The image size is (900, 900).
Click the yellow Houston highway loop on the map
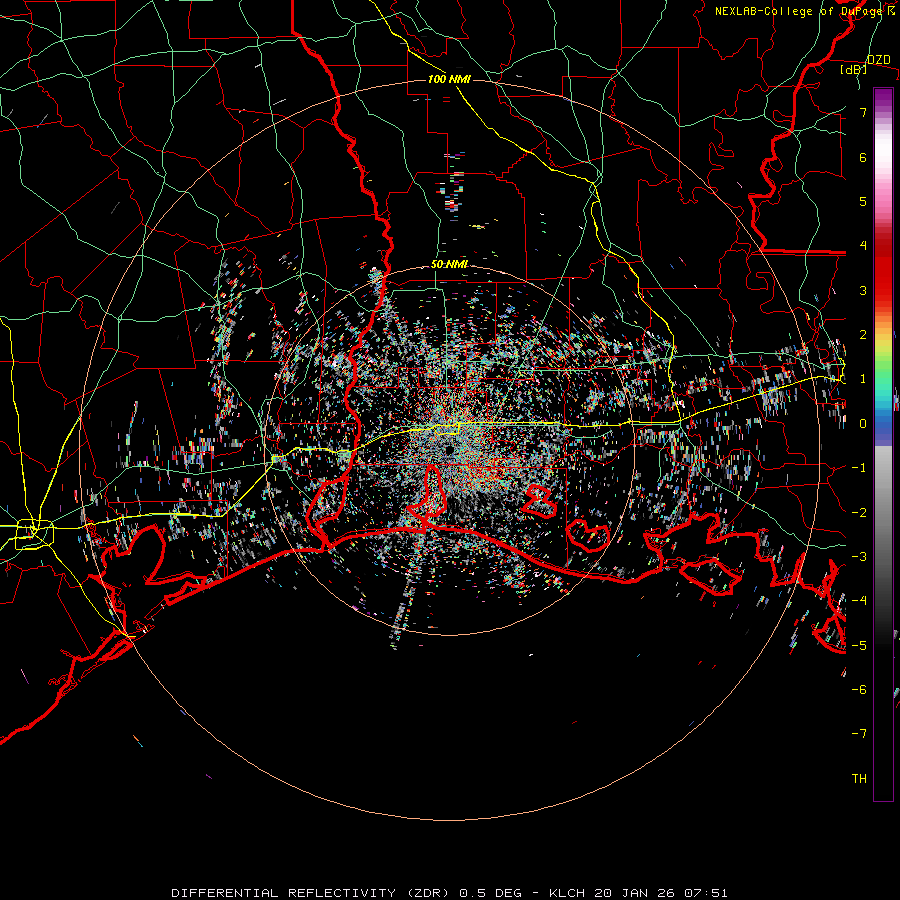point(34,533)
